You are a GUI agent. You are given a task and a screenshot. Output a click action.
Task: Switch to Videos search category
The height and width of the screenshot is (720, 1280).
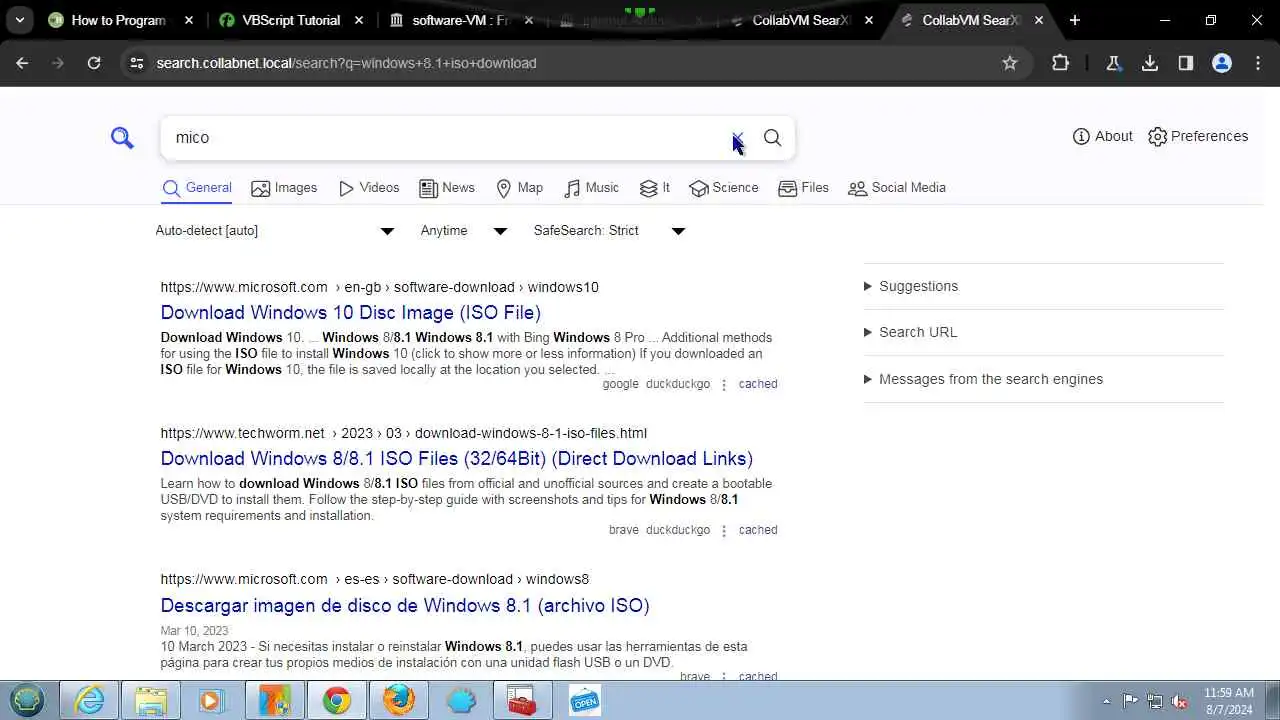[x=368, y=188]
